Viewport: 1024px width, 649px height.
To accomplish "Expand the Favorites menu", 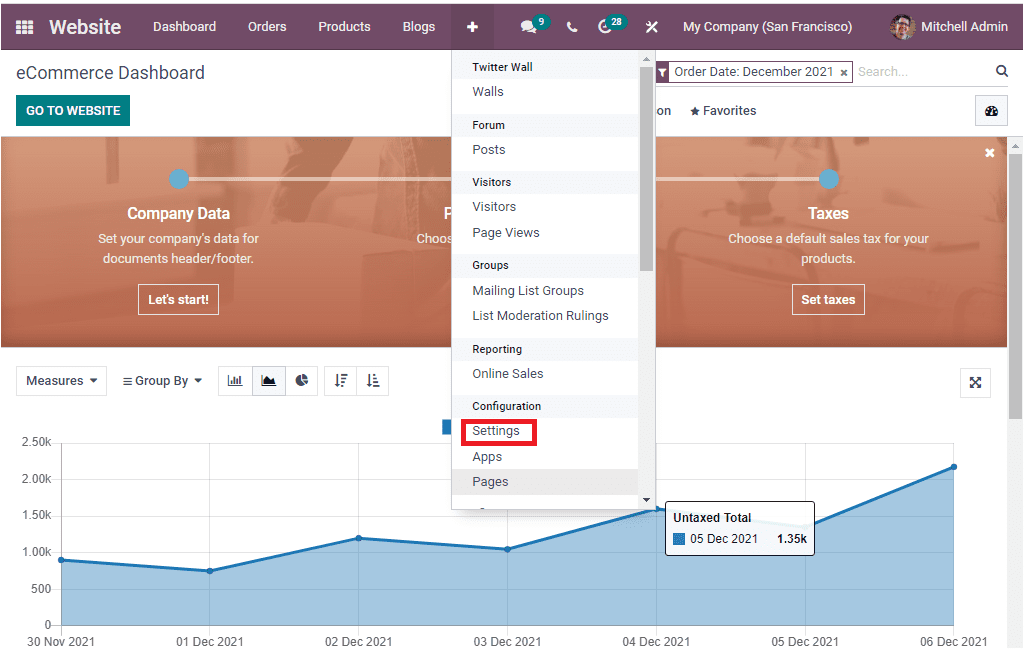I will (722, 110).
